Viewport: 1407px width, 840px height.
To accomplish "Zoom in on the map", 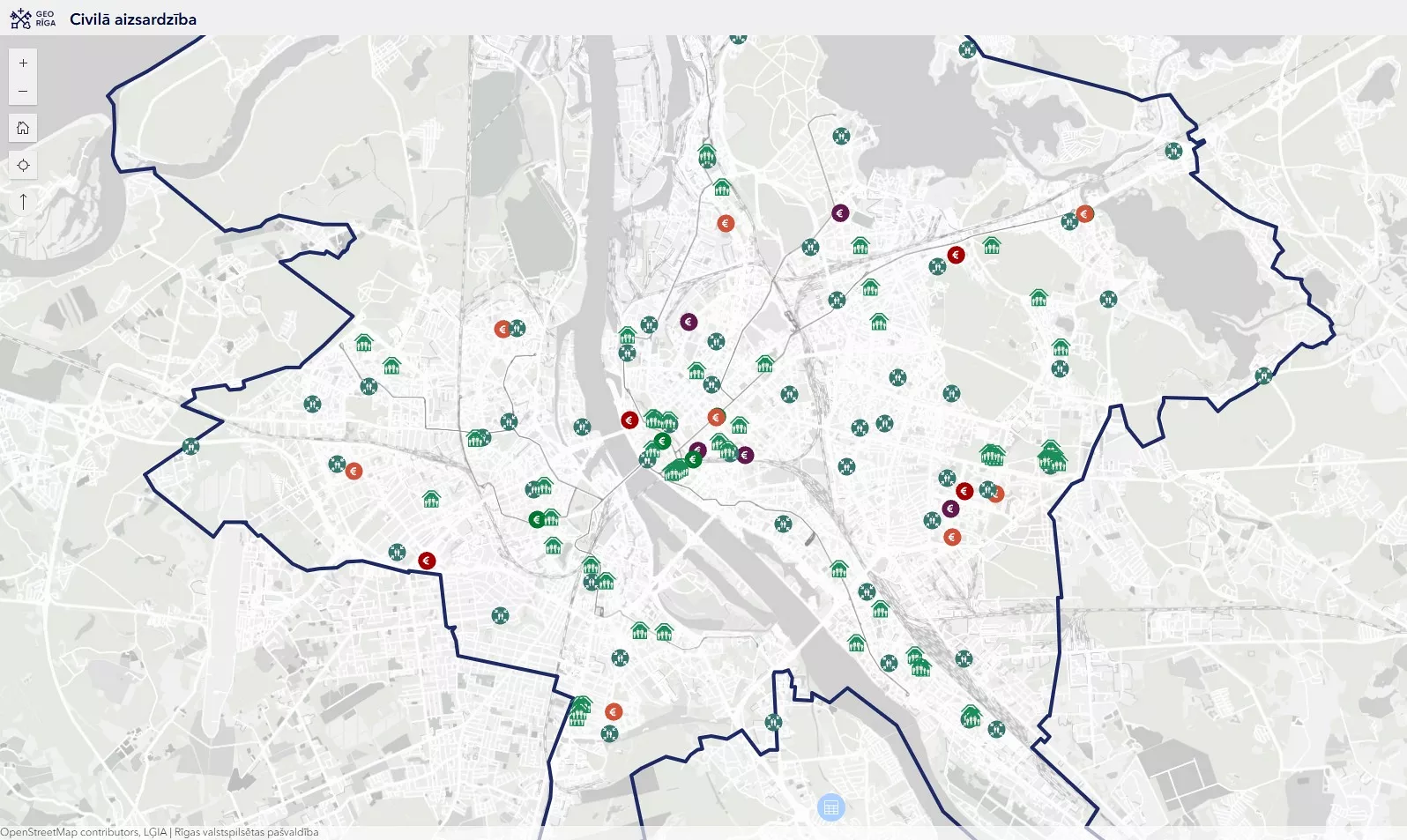I will pyautogui.click(x=23, y=63).
